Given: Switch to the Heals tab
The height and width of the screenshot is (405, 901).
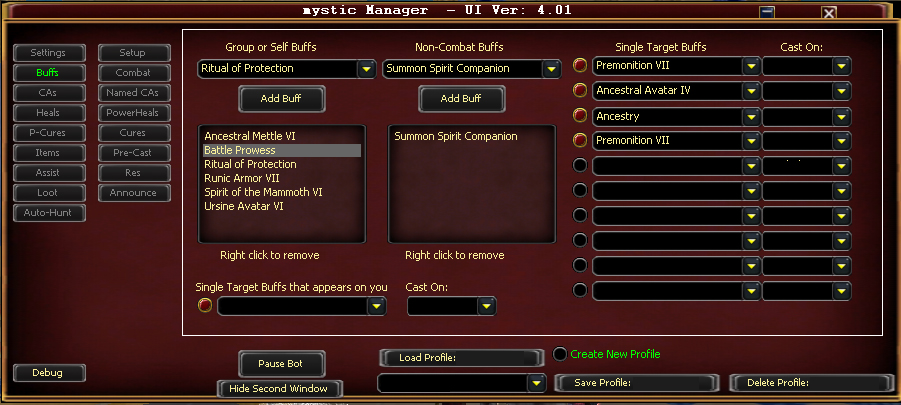Looking at the screenshot, I should click(x=49, y=113).
